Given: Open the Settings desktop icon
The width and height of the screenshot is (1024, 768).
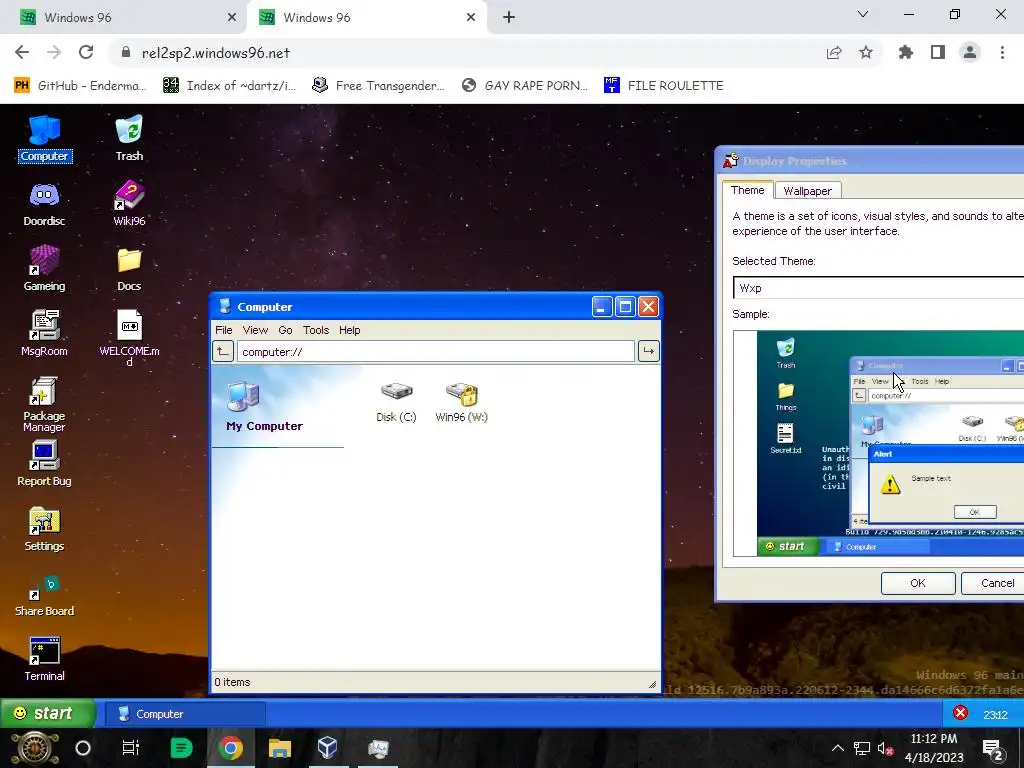Looking at the screenshot, I should (x=44, y=528).
